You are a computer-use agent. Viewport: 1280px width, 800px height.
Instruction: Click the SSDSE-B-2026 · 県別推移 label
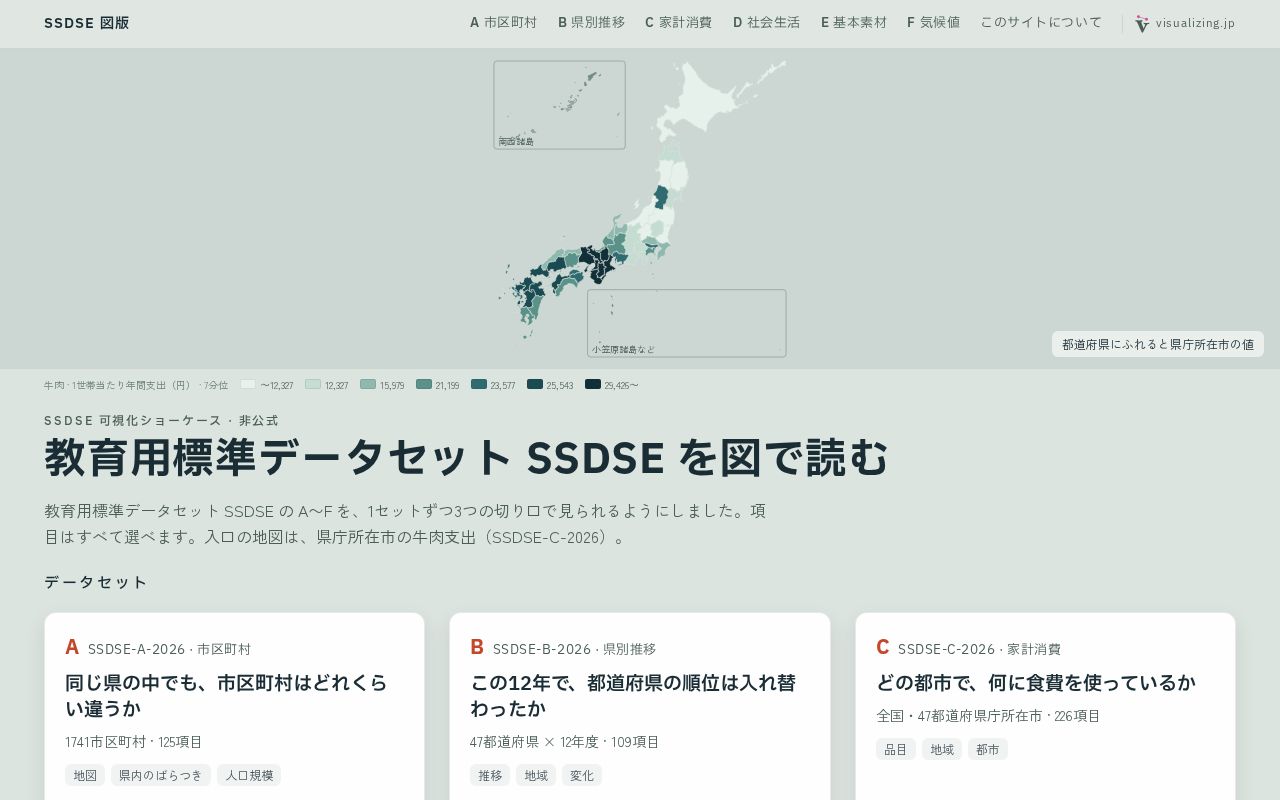tap(574, 649)
